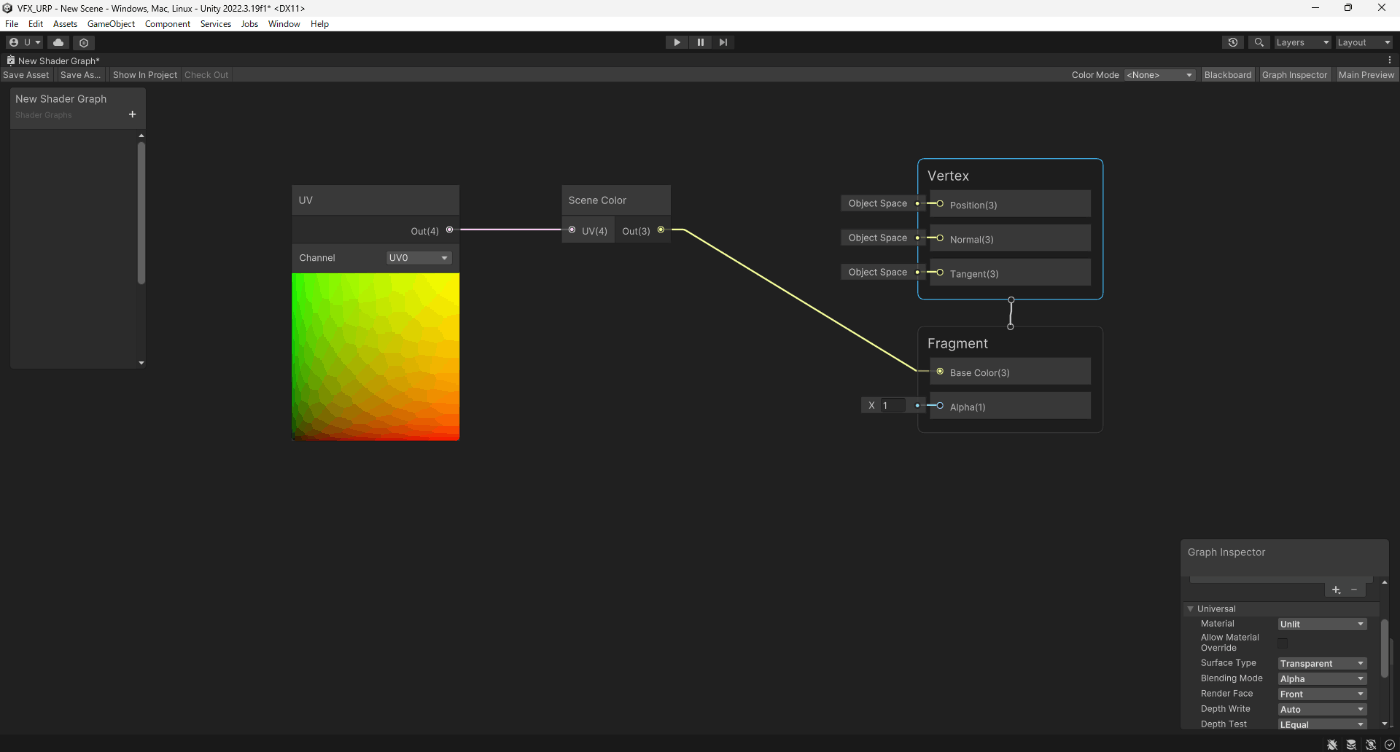This screenshot has height=752, width=1400.
Task: Click the Save Asset button
Action: point(26,75)
